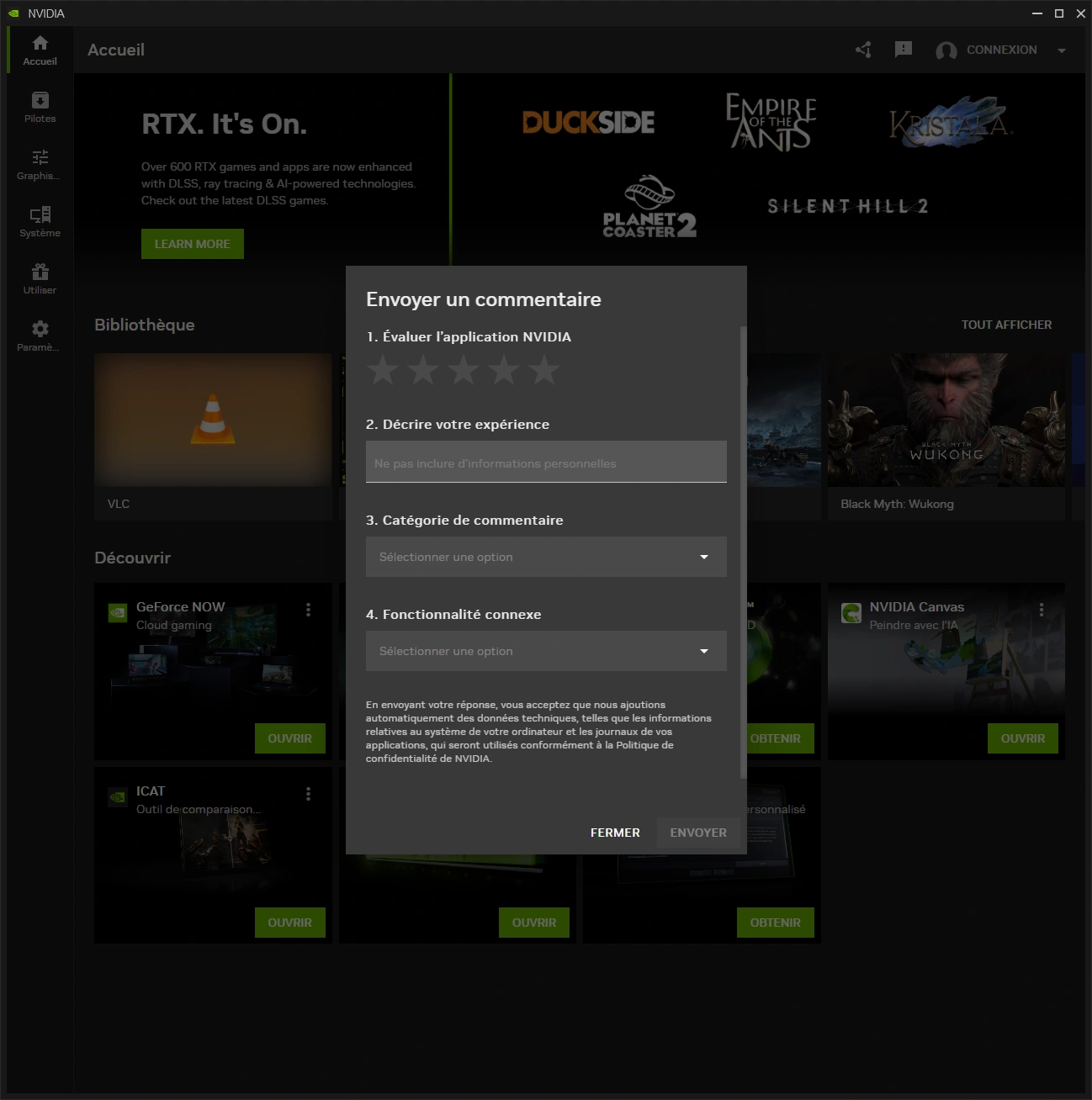1092x1100 pixels.
Task: Rate the app four stars
Action: coord(504,370)
